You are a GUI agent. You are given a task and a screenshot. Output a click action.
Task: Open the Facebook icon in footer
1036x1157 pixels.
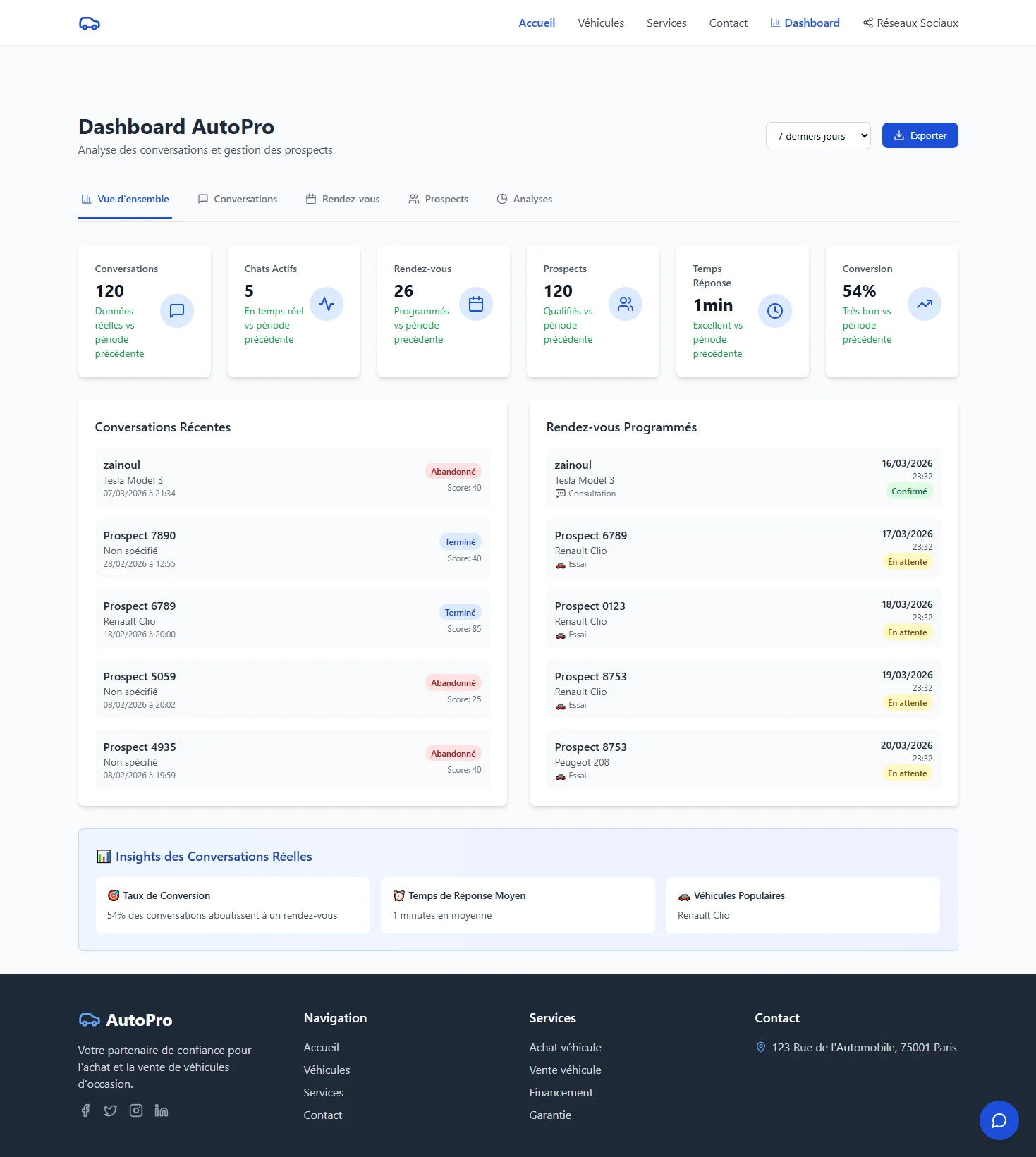coord(85,1110)
